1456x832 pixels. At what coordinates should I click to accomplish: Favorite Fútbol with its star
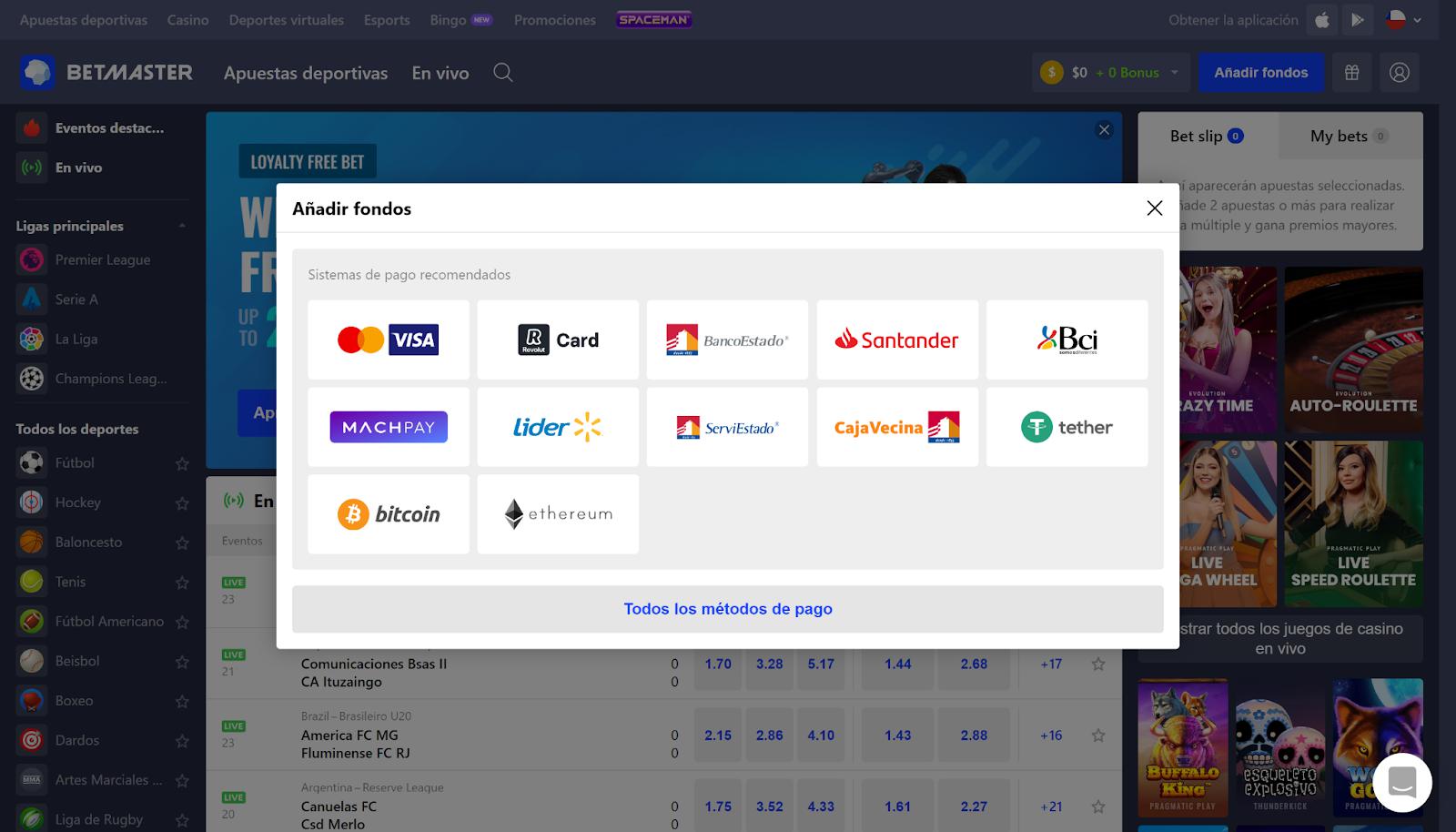tap(182, 463)
